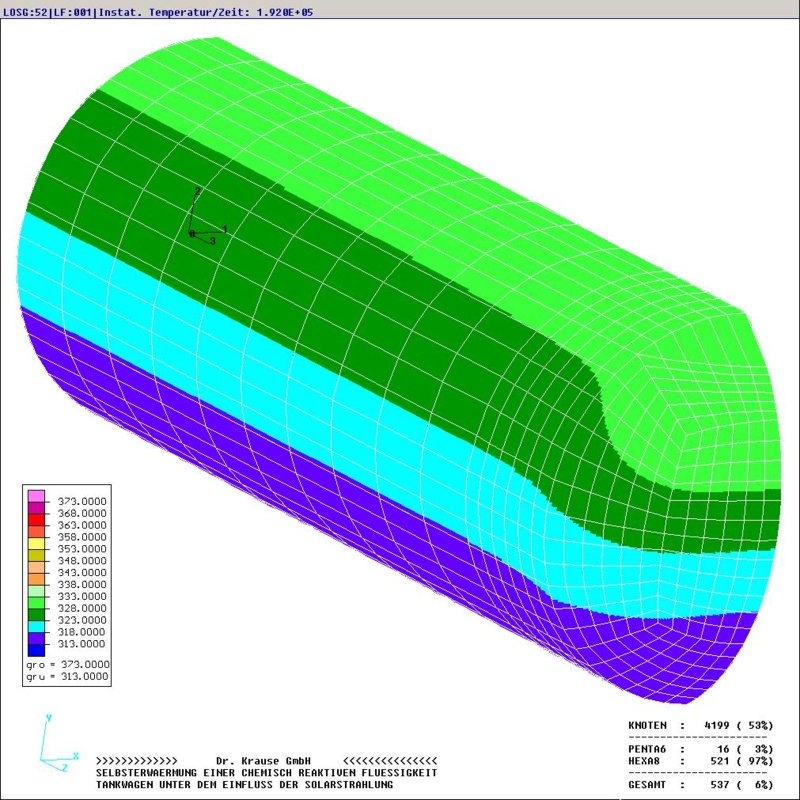The height and width of the screenshot is (800, 800).
Task: Click the 343.0000 legend value label
Action: pyautogui.click(x=82, y=572)
